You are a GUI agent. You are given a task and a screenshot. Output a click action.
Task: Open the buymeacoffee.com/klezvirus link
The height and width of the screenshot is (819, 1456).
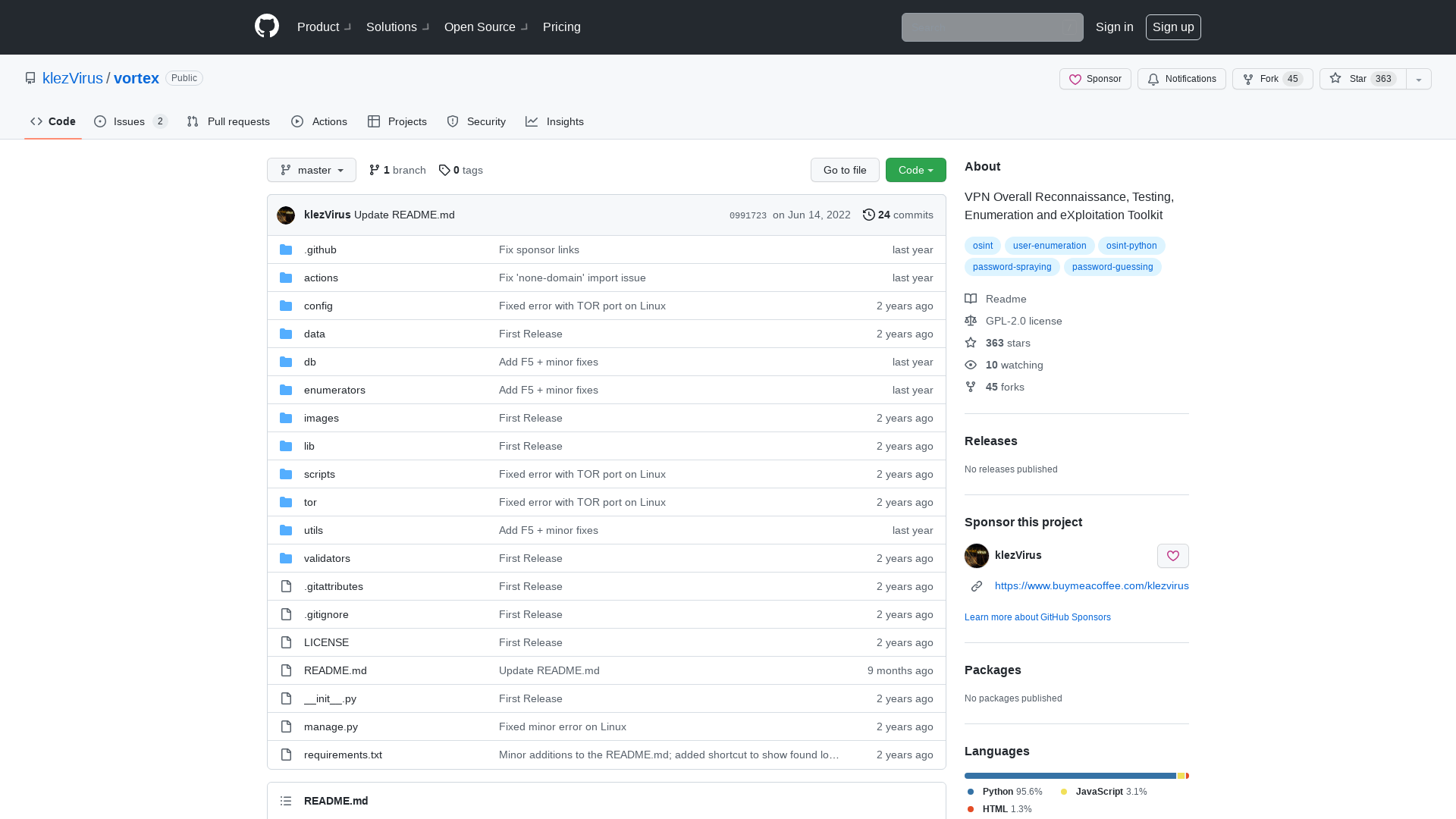click(x=1092, y=585)
